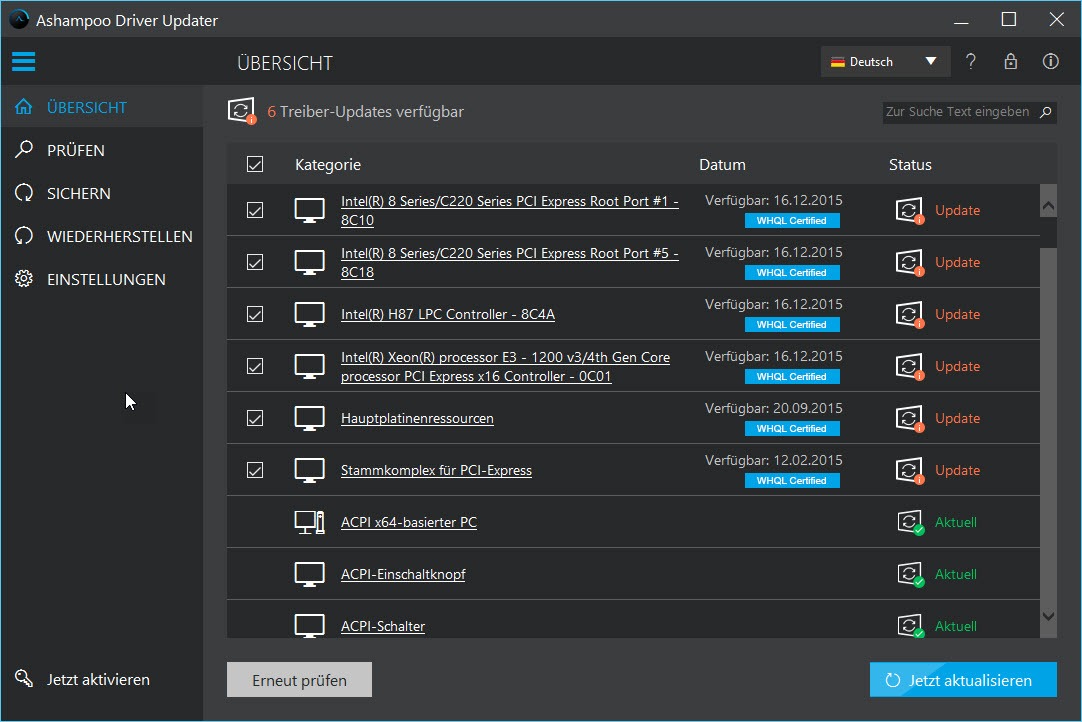The width and height of the screenshot is (1082, 722).
Task: Click update status icon for Root Port #1
Action: click(x=909, y=210)
